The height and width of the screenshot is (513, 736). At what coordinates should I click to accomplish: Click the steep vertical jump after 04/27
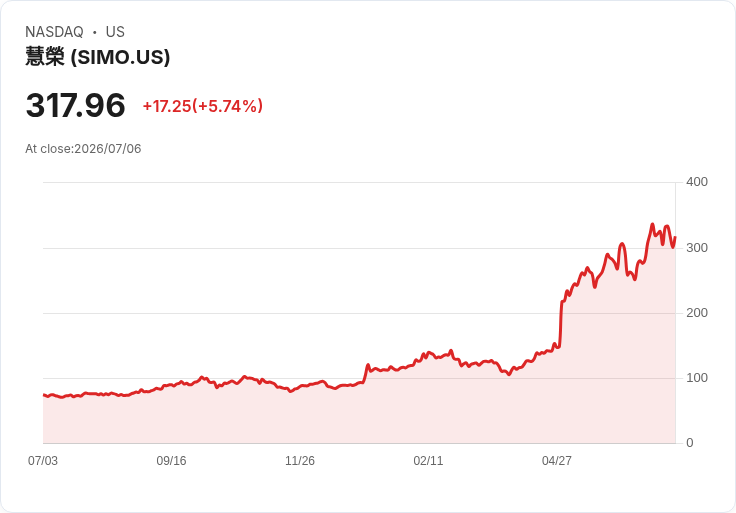click(x=561, y=324)
